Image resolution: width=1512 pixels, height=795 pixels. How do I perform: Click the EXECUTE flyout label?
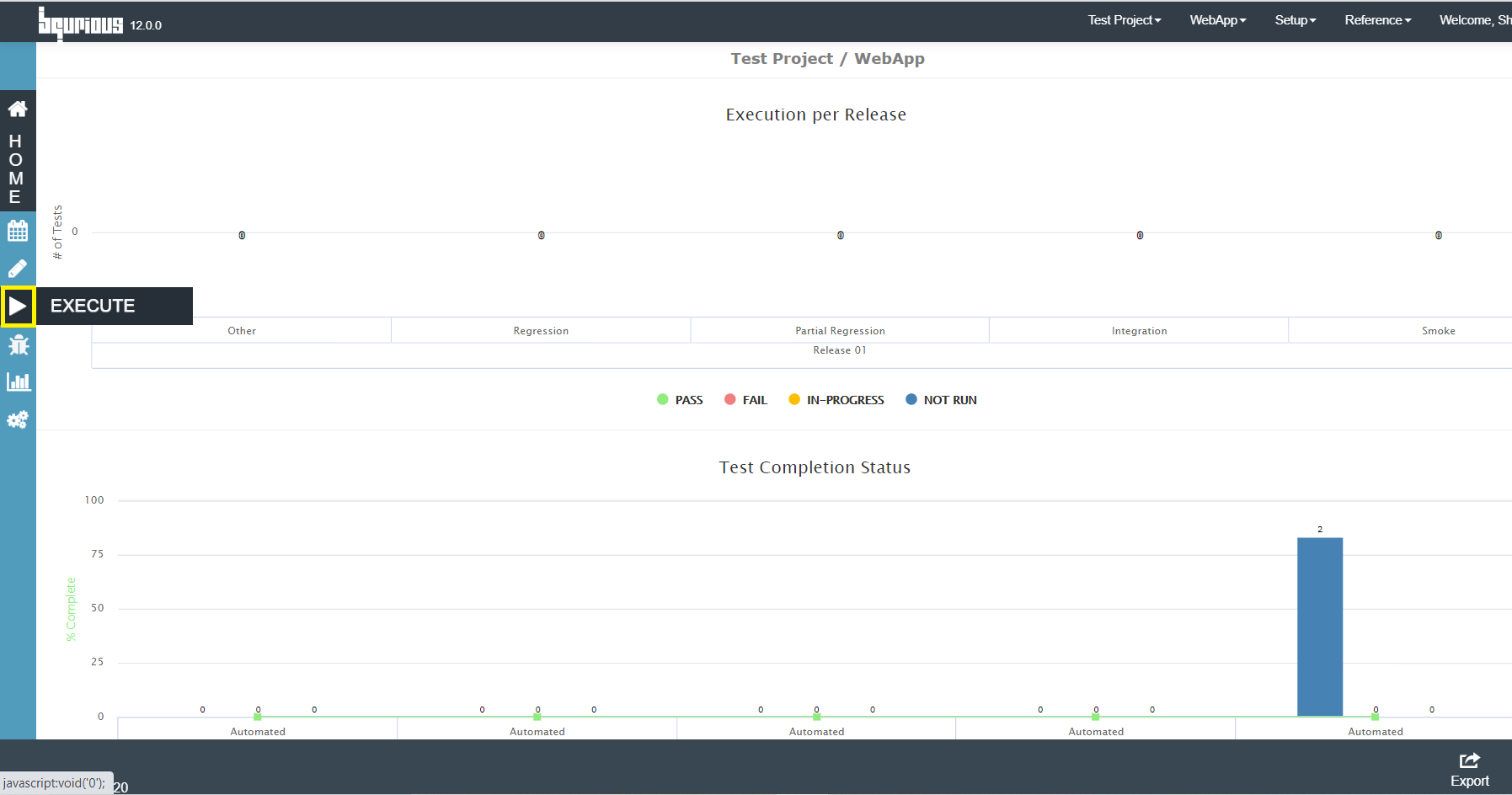[x=93, y=306]
